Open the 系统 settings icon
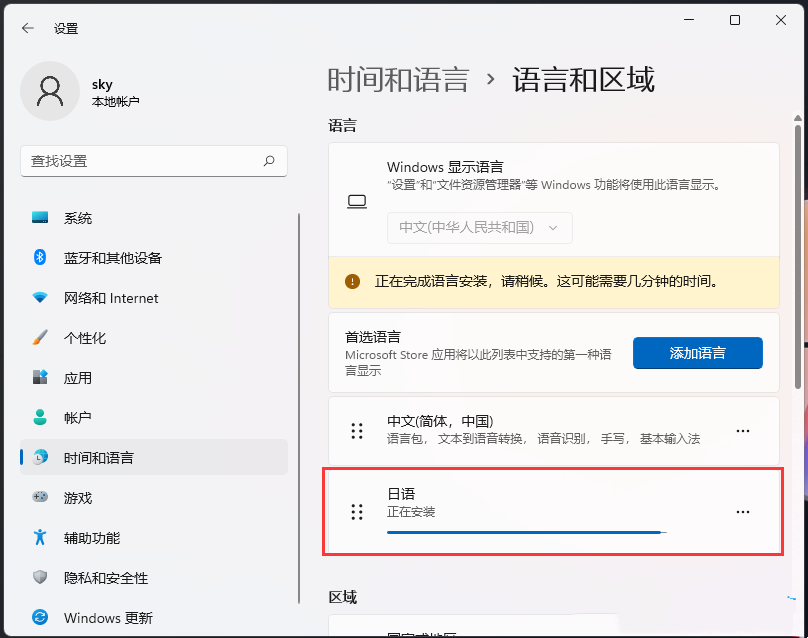 coord(38,217)
